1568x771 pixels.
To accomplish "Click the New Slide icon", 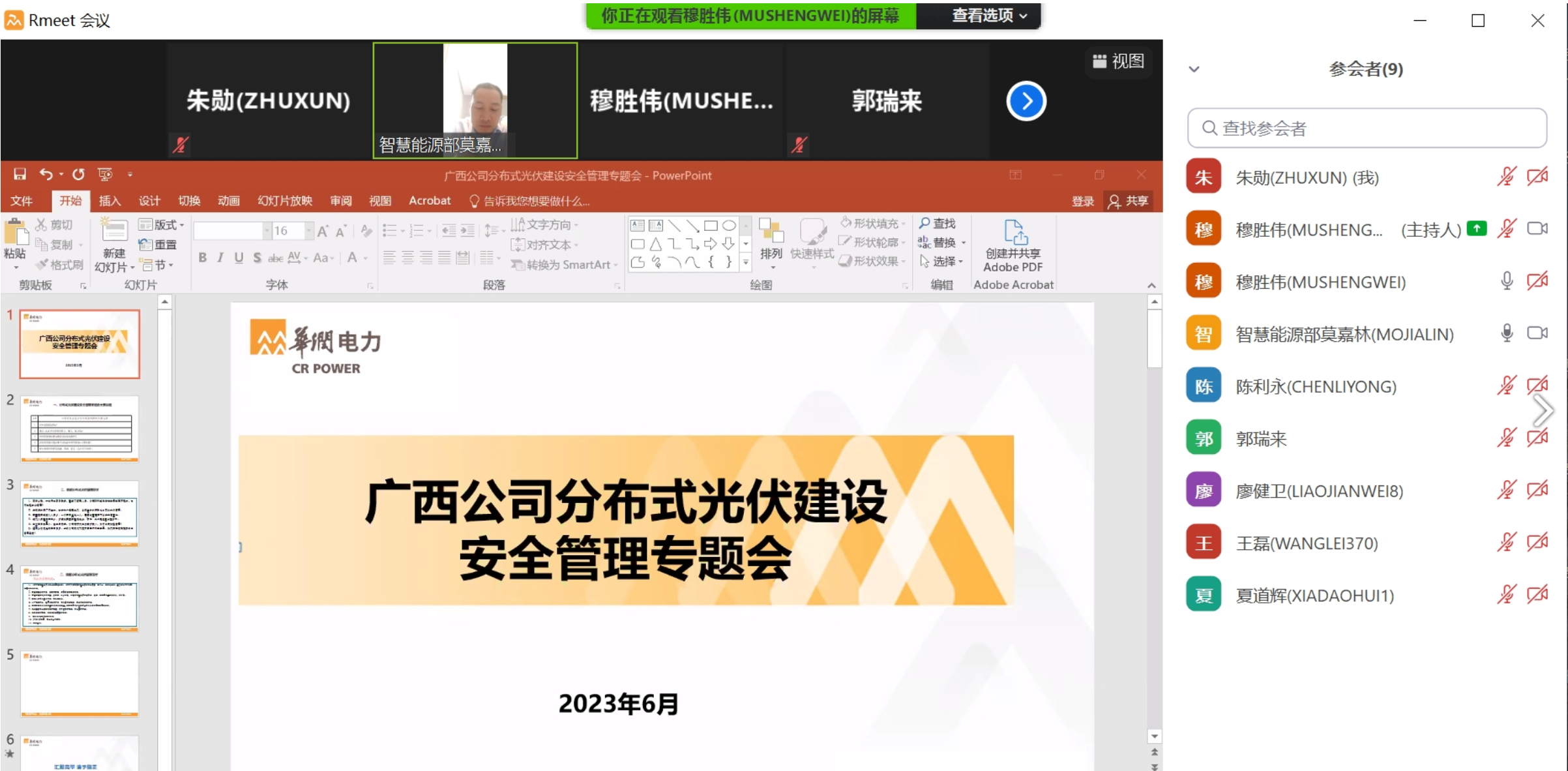I will click(114, 233).
